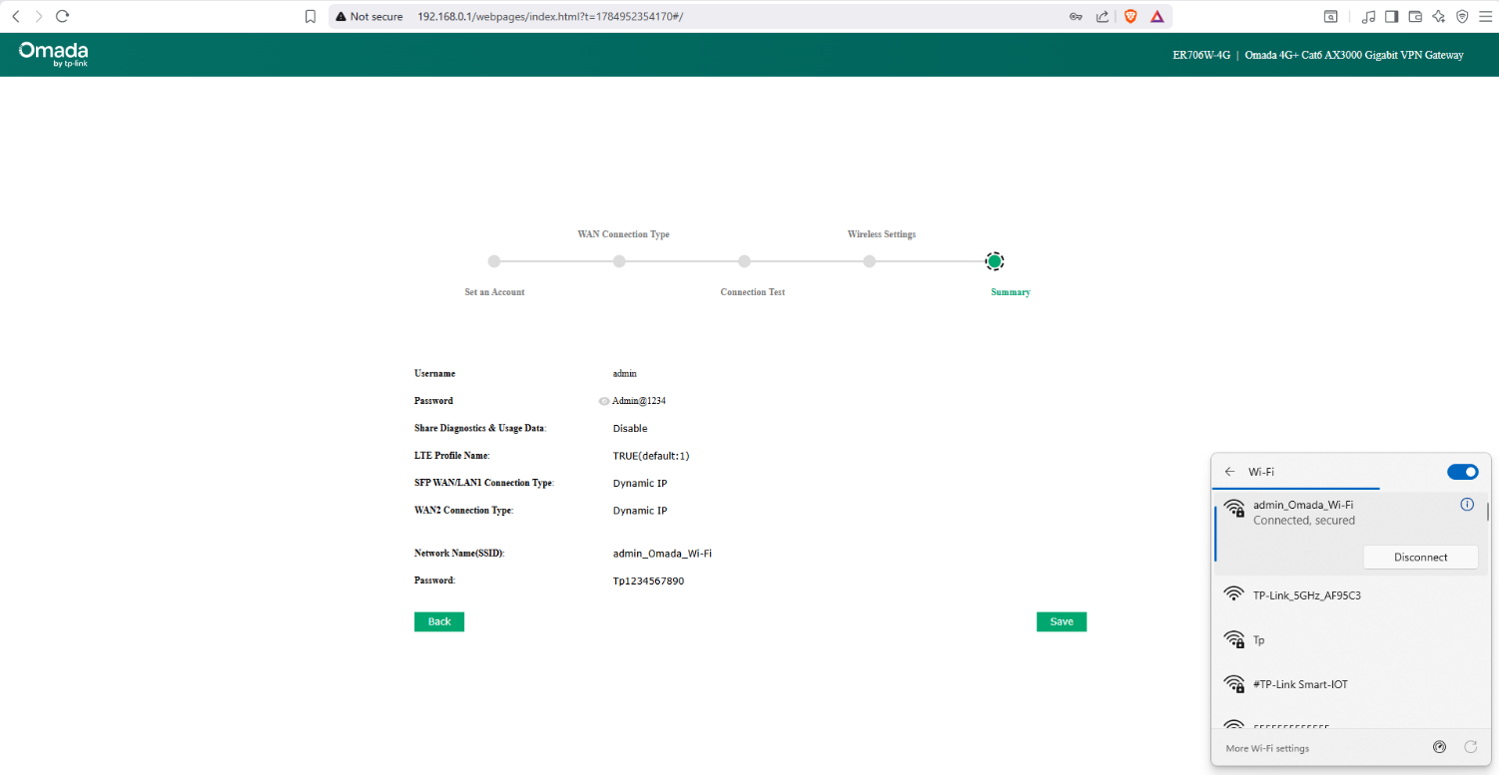Open admin_Omada_Wi-Fi properties info icon
The width and height of the screenshot is (1499, 775).
pyautogui.click(x=1467, y=505)
